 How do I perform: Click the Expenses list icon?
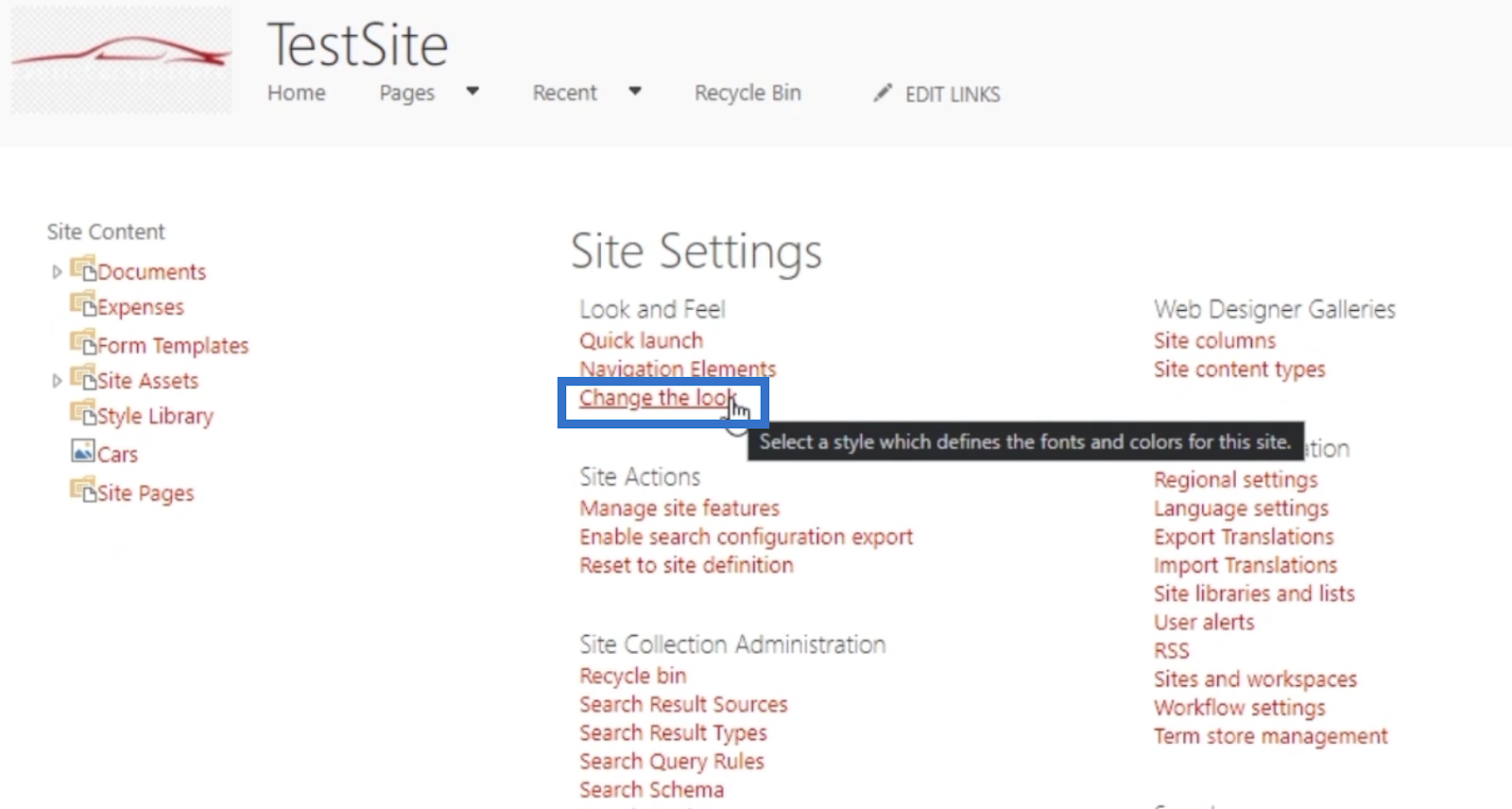tap(83, 304)
